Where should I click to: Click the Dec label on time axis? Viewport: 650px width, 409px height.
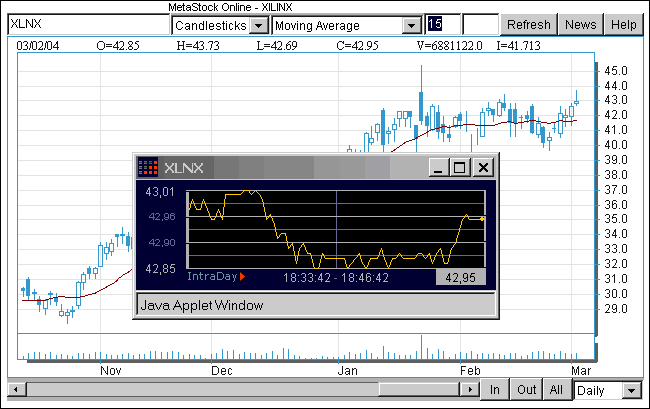pyautogui.click(x=222, y=370)
